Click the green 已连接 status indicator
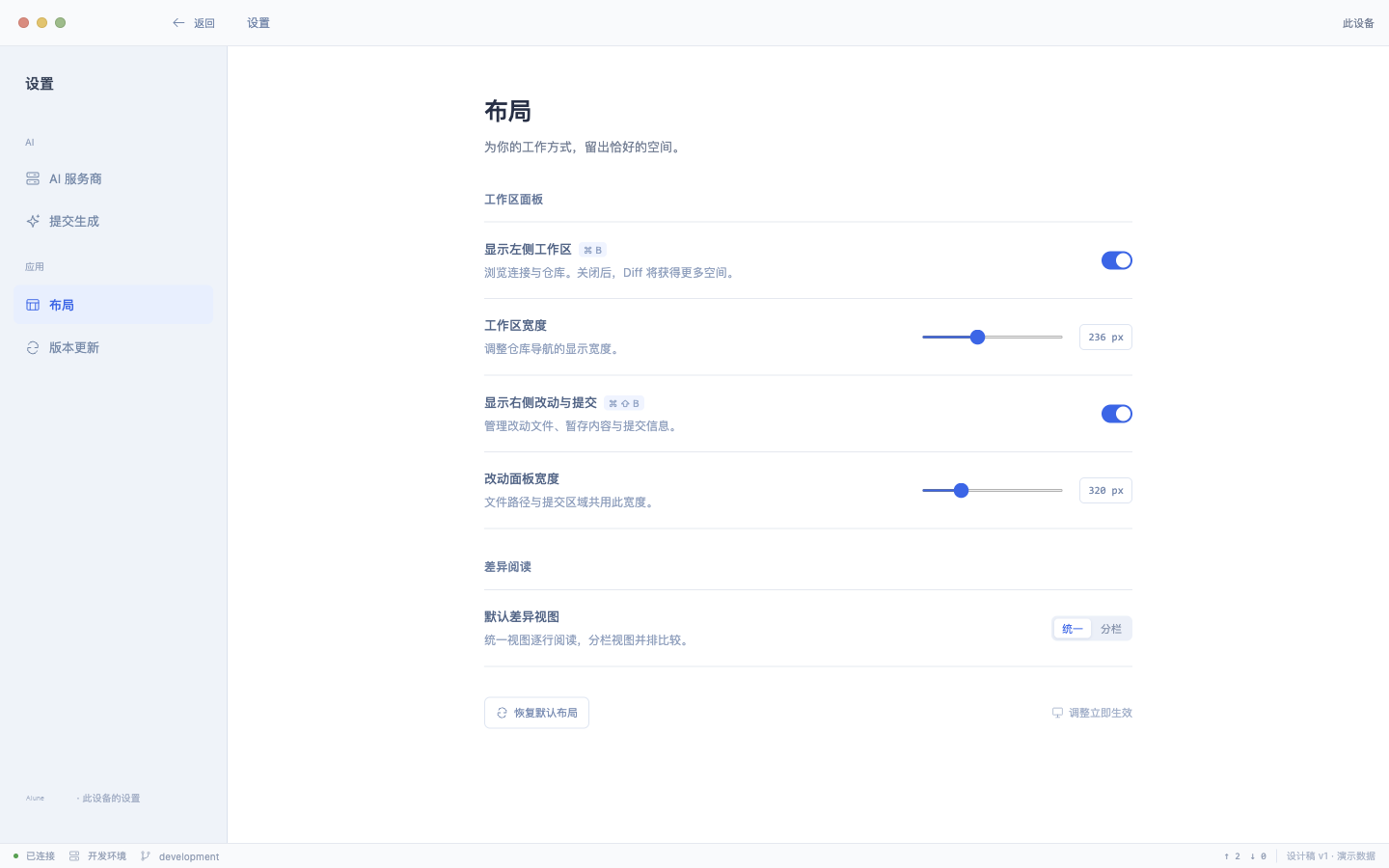 pos(16,856)
